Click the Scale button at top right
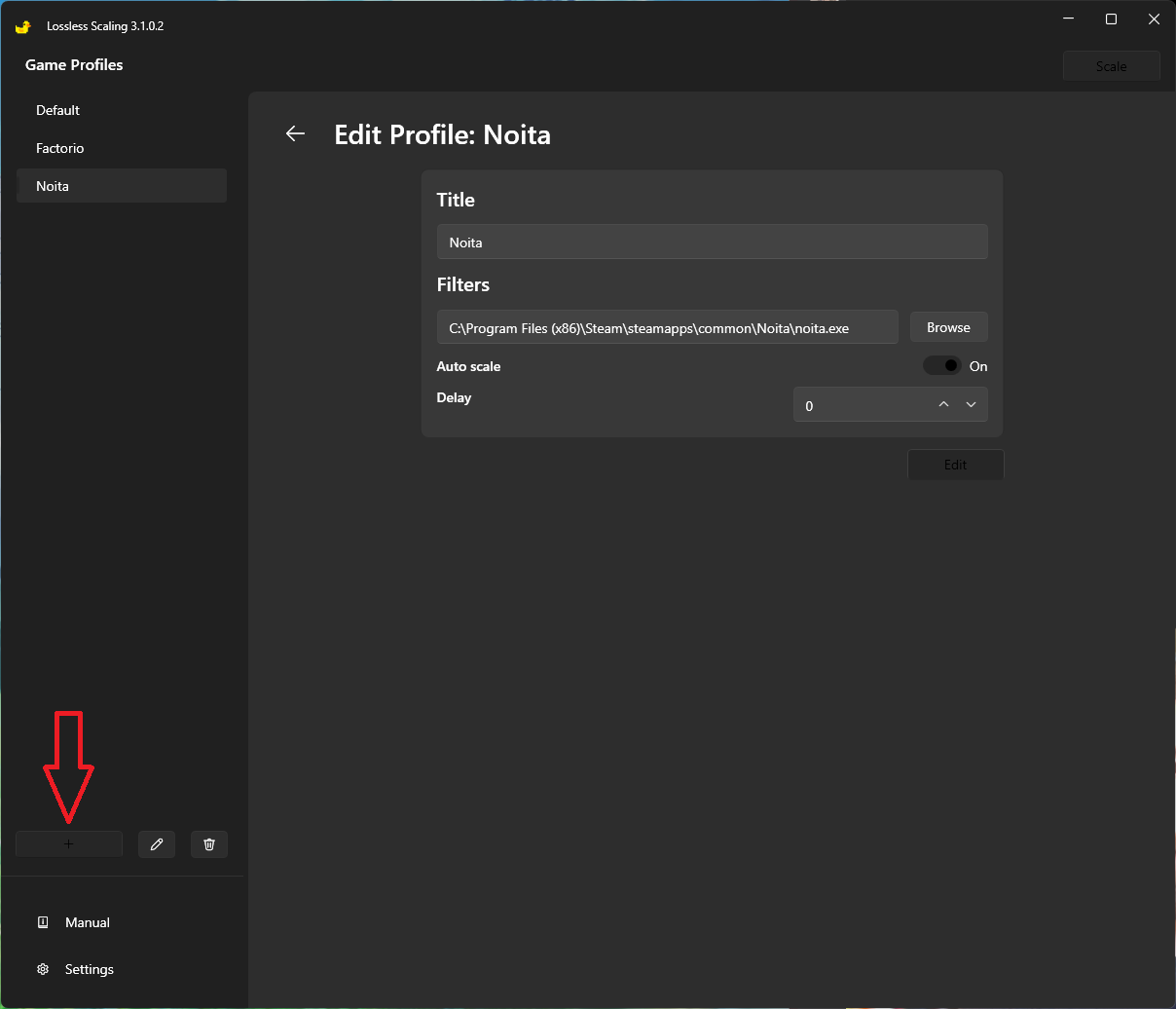This screenshot has height=1009, width=1176. (1111, 66)
